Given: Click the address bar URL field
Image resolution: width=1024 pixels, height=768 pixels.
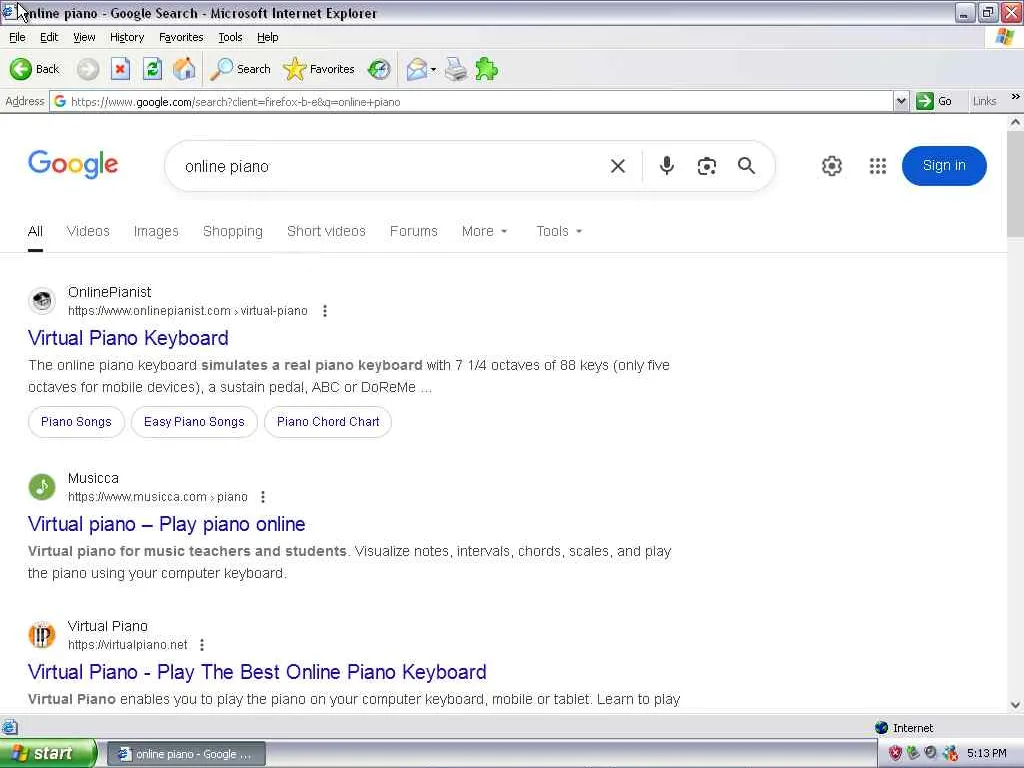Looking at the screenshot, I should click(x=470, y=102).
